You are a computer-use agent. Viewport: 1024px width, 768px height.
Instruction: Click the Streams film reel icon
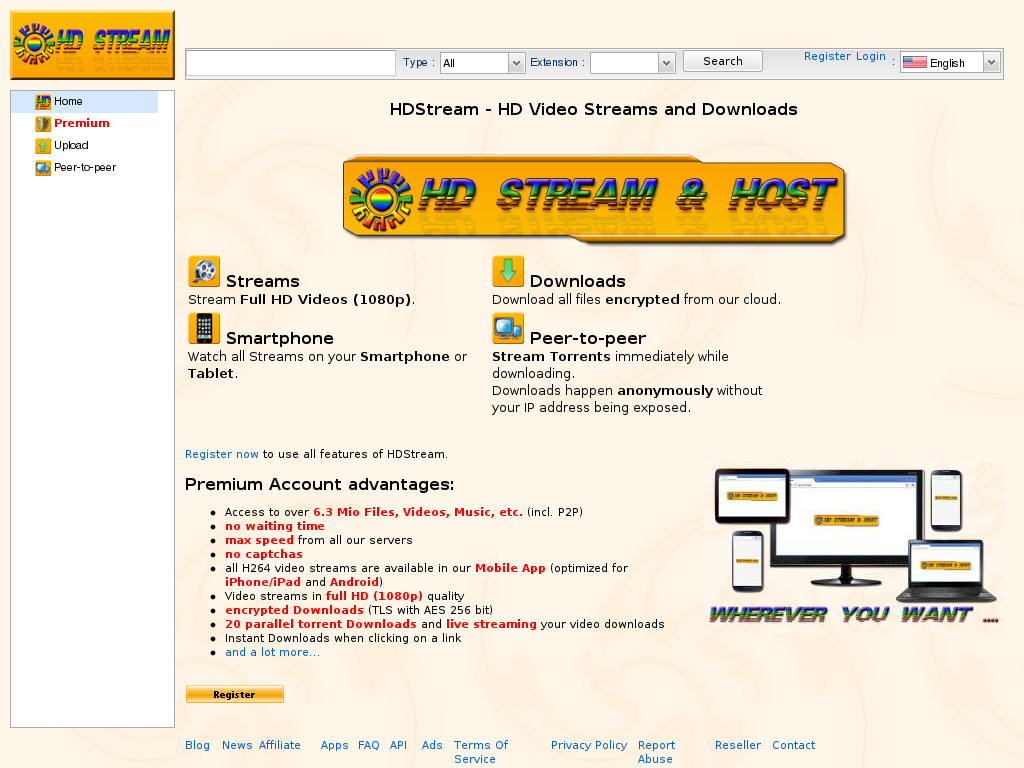[203, 270]
